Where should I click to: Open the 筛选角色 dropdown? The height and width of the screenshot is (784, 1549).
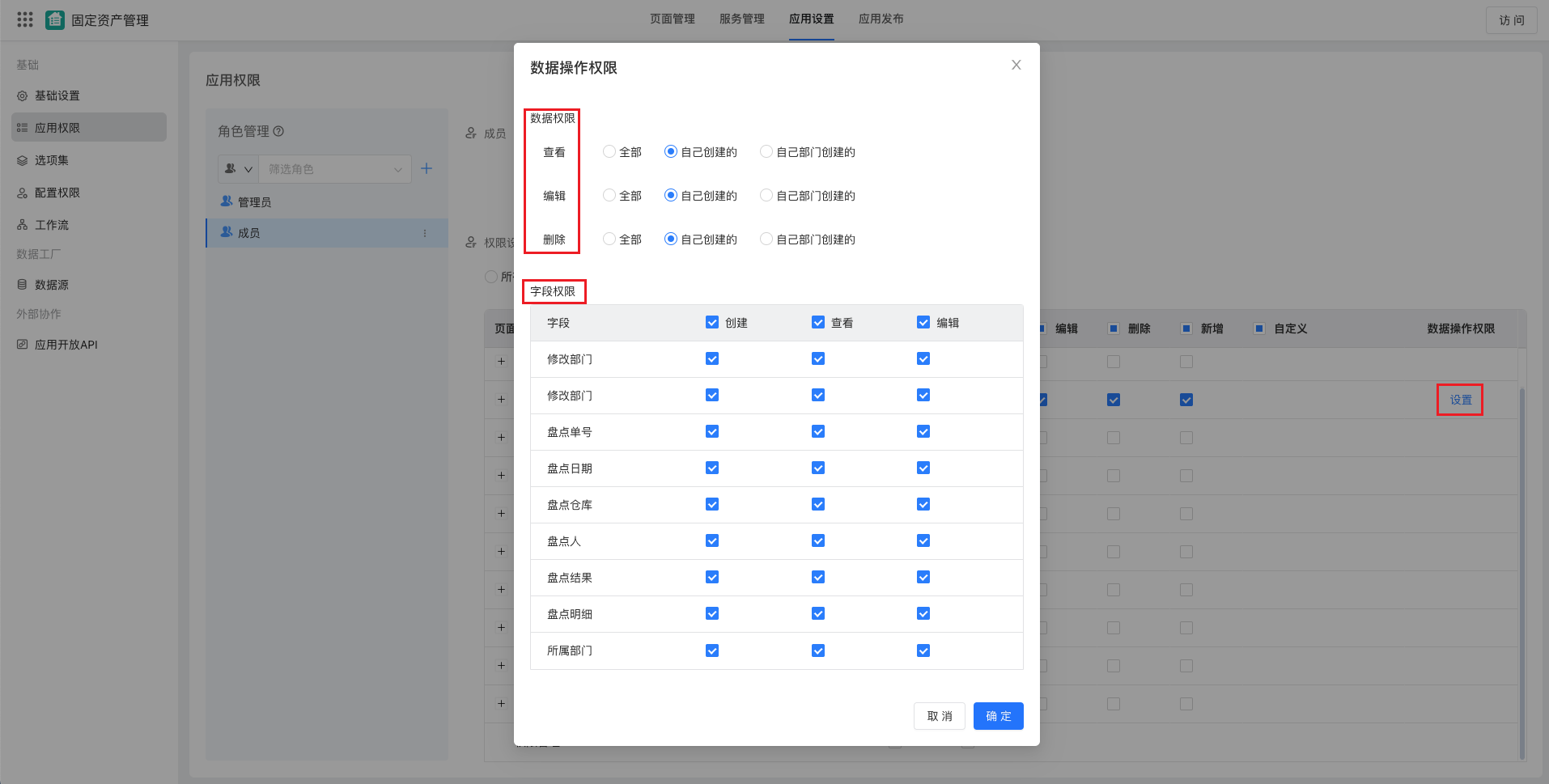coord(334,168)
